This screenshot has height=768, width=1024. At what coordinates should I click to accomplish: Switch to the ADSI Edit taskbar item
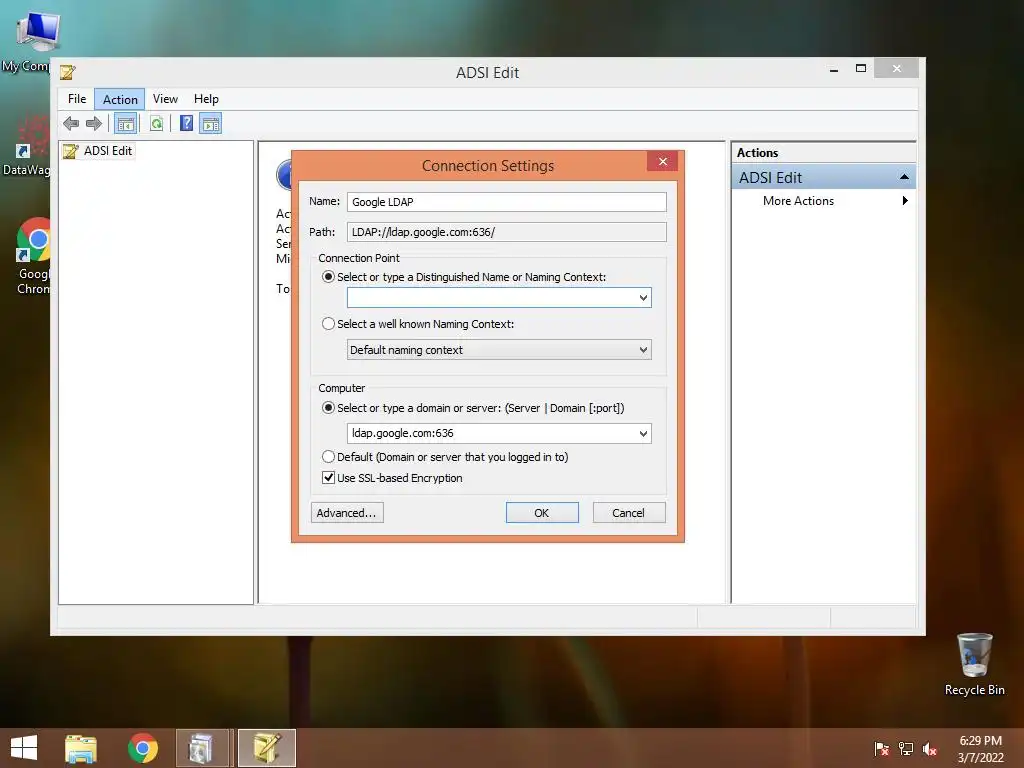click(266, 748)
